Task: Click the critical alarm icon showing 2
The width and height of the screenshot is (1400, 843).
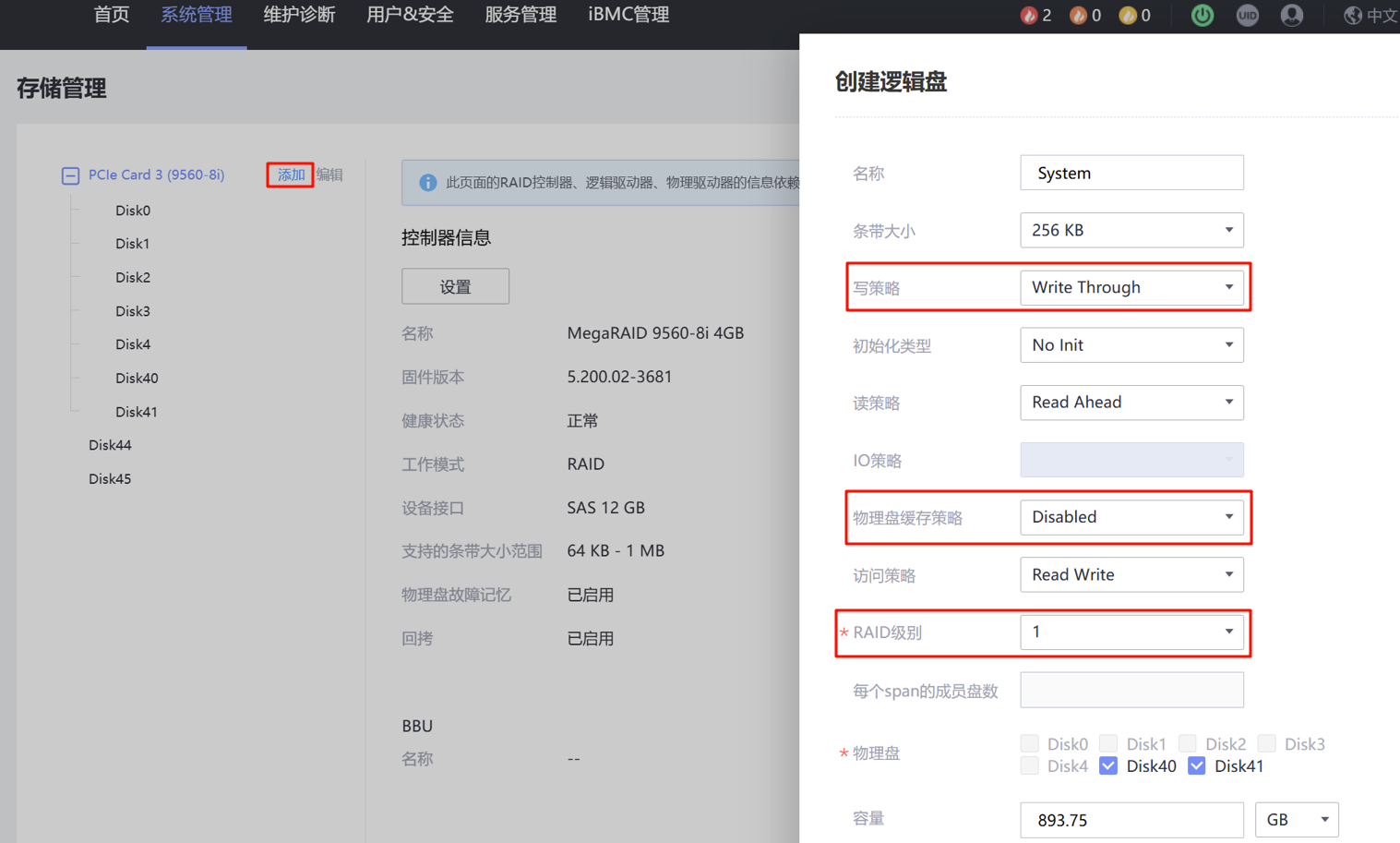Action: tap(1029, 15)
